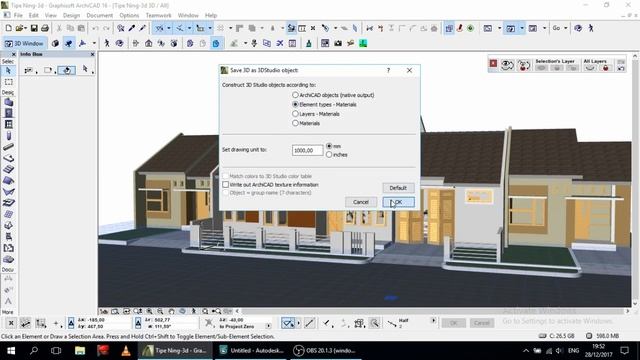Open the Windows Start menu

[x=11, y=351]
